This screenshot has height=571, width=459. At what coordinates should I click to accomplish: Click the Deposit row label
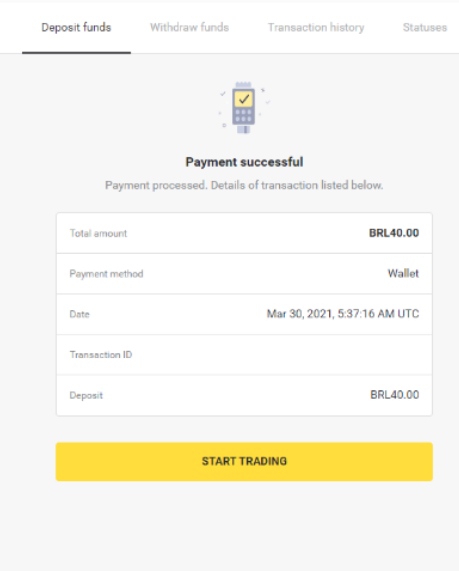(x=86, y=395)
